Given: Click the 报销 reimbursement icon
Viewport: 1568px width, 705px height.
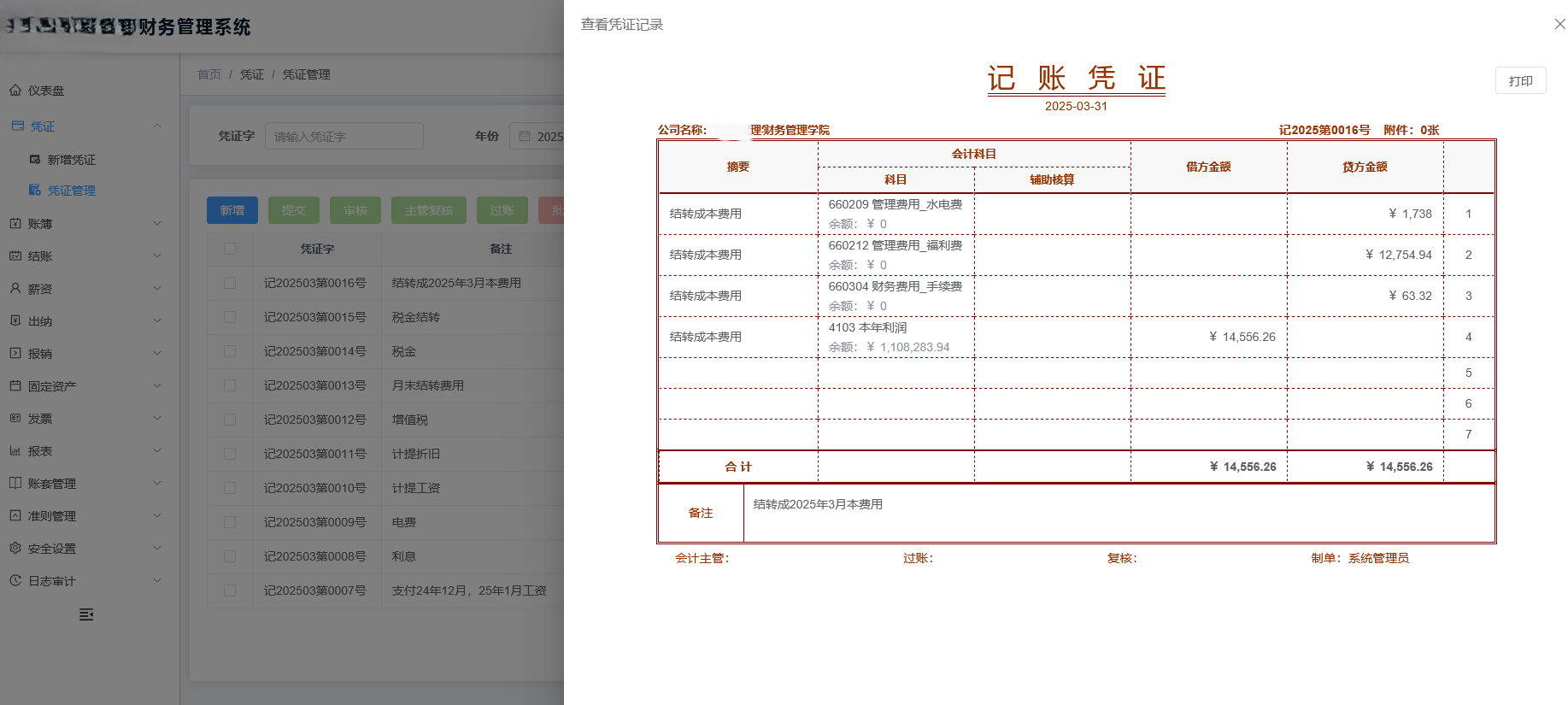Looking at the screenshot, I should (15, 353).
